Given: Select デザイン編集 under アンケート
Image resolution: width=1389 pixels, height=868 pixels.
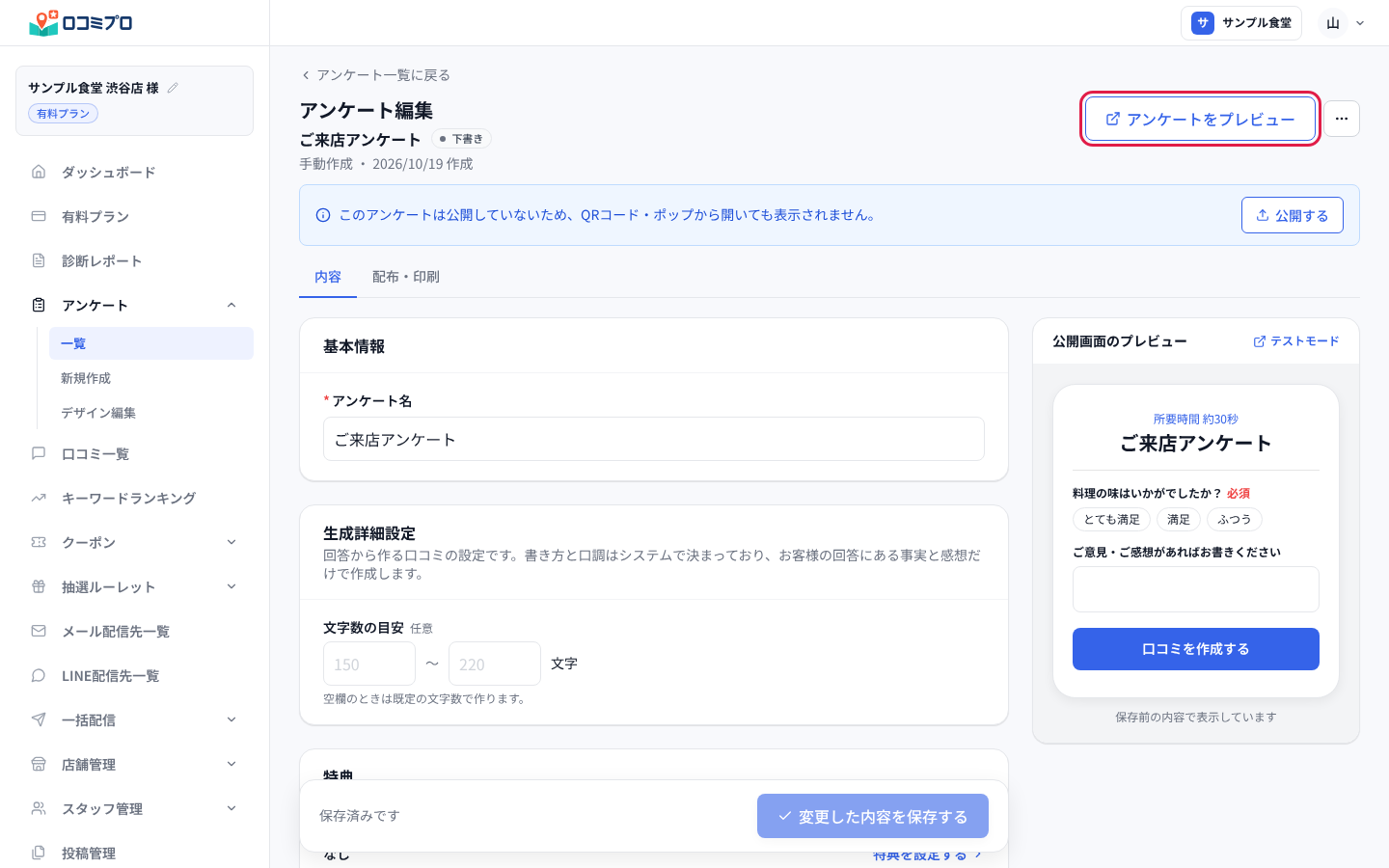Looking at the screenshot, I should click(x=151, y=413).
